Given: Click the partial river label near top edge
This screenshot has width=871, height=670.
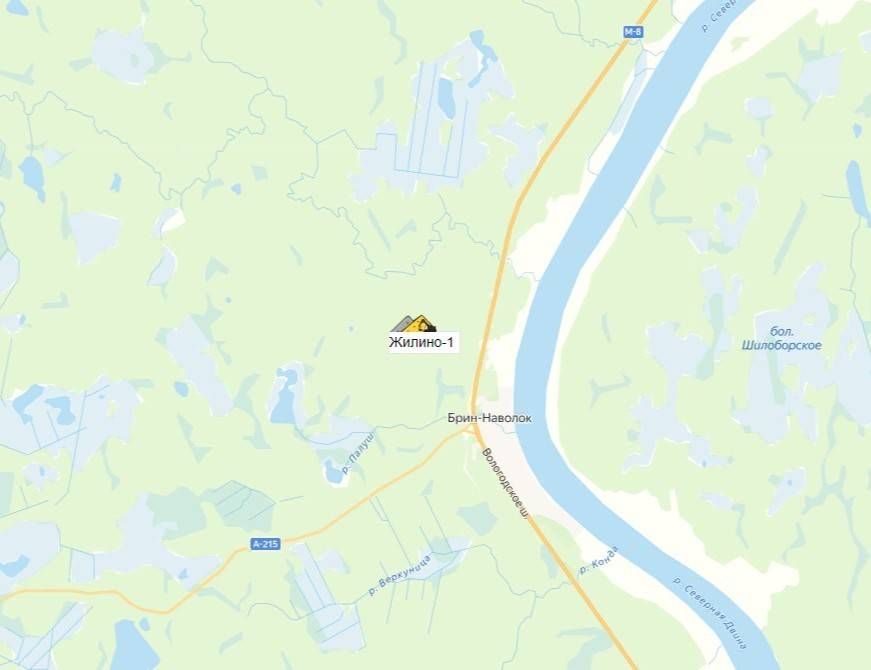Looking at the screenshot, I should (x=718, y=15).
